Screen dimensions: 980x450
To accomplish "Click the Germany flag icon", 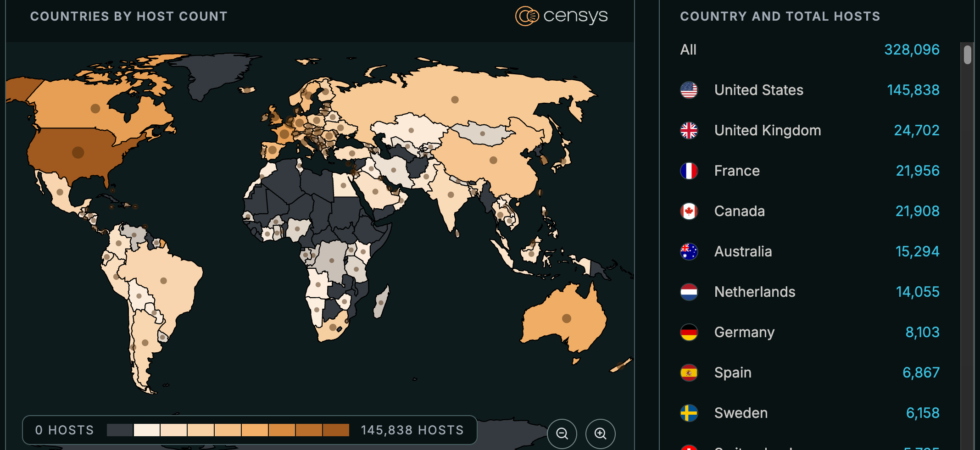I will (689, 332).
